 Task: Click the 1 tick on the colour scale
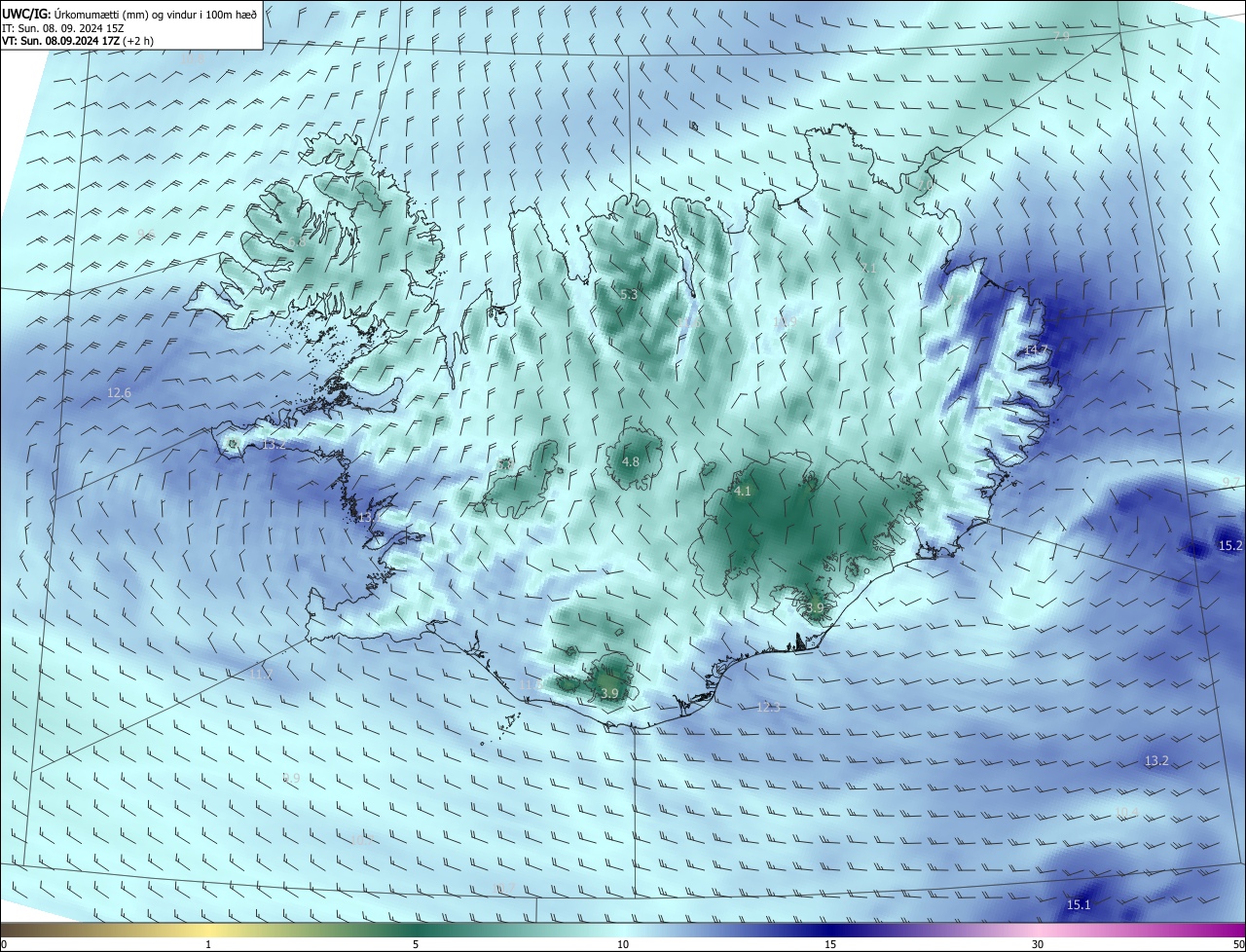point(208,944)
